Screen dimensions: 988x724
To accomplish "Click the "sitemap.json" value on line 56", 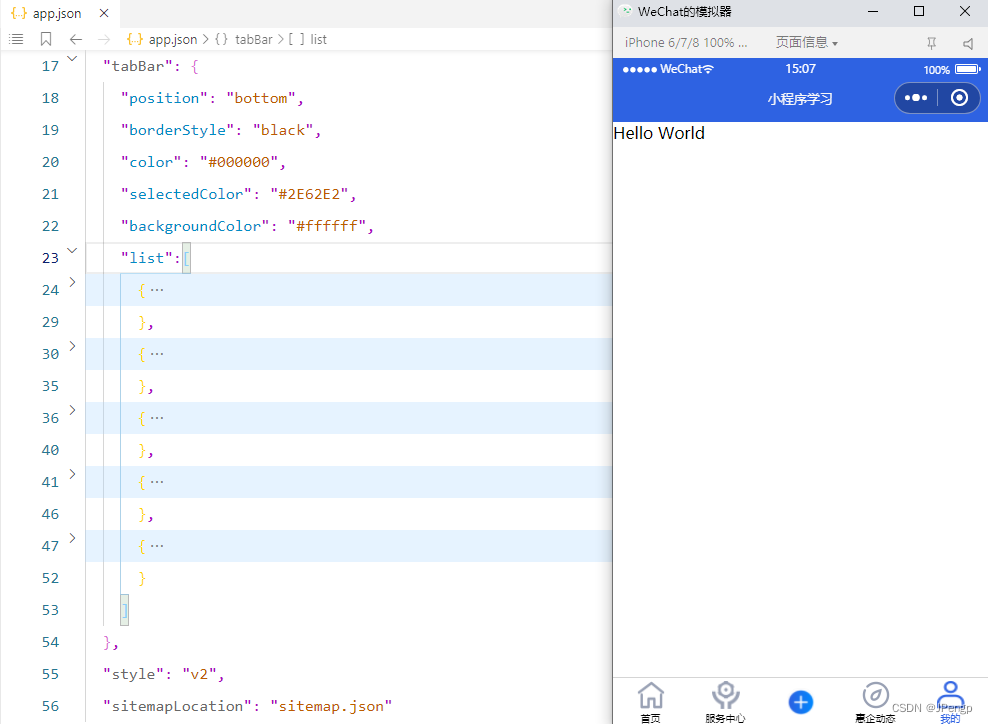I will click(x=331, y=706).
